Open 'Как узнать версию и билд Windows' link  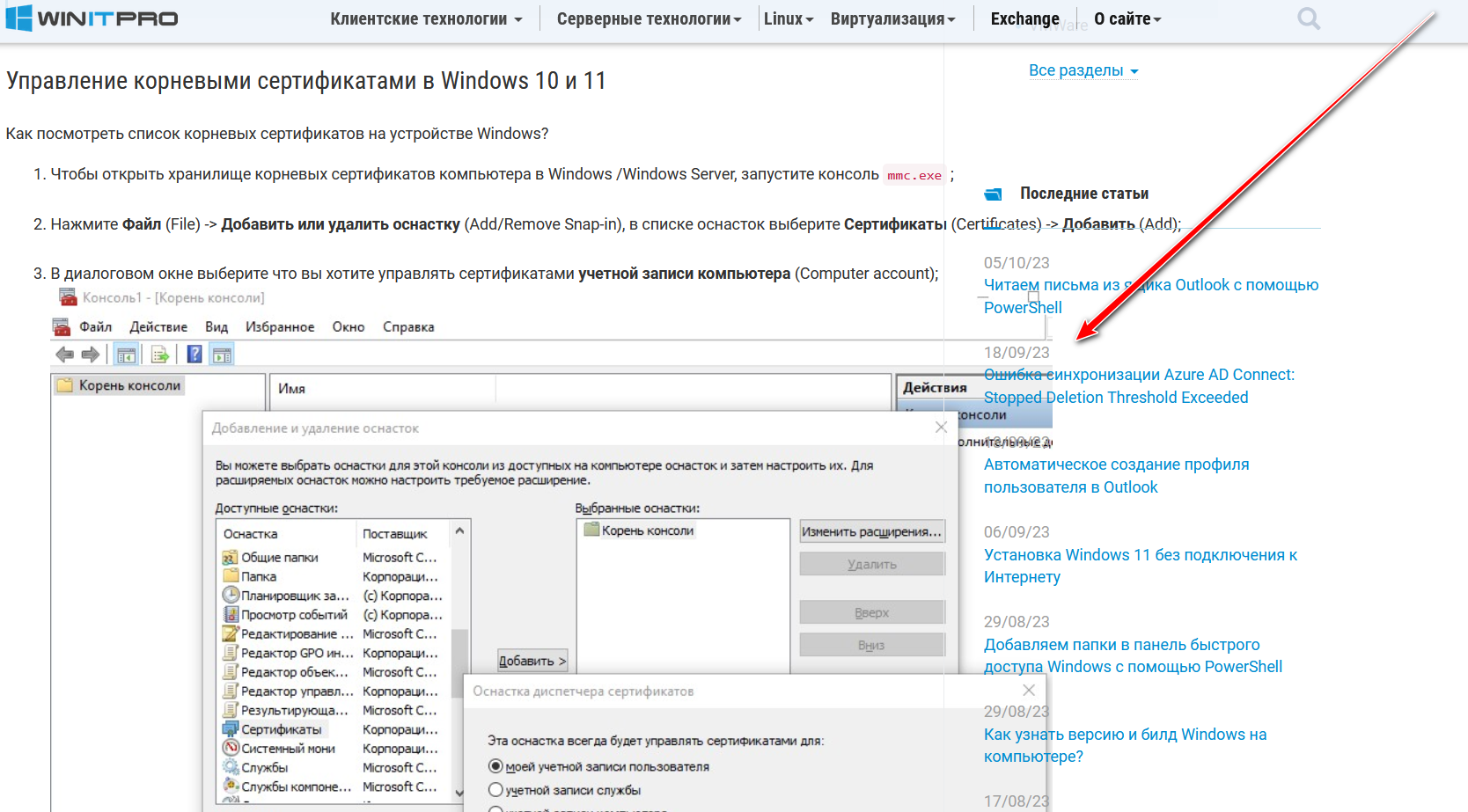pyautogui.click(x=1125, y=745)
